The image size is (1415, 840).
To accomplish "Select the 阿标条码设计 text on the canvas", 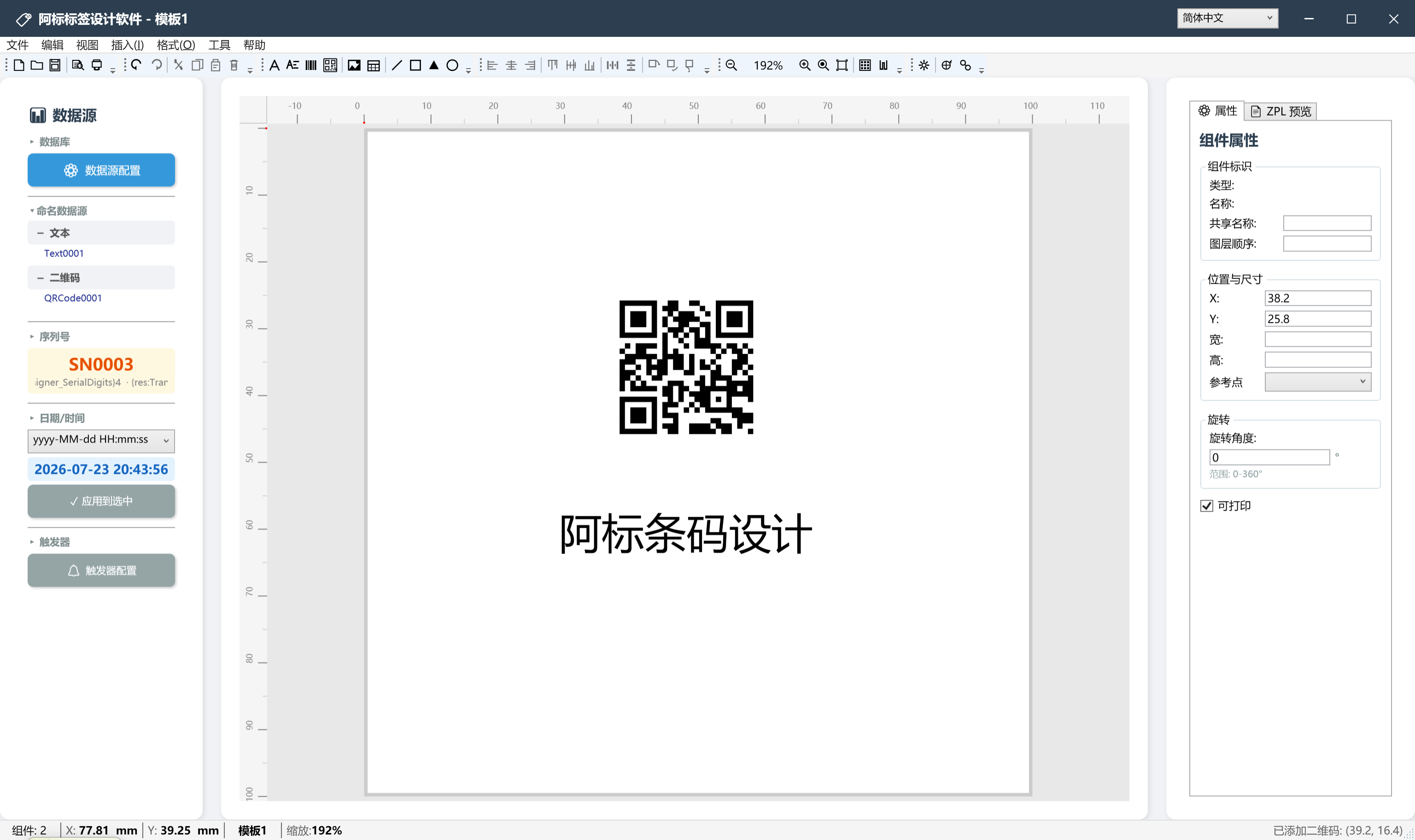I will 686,533.
